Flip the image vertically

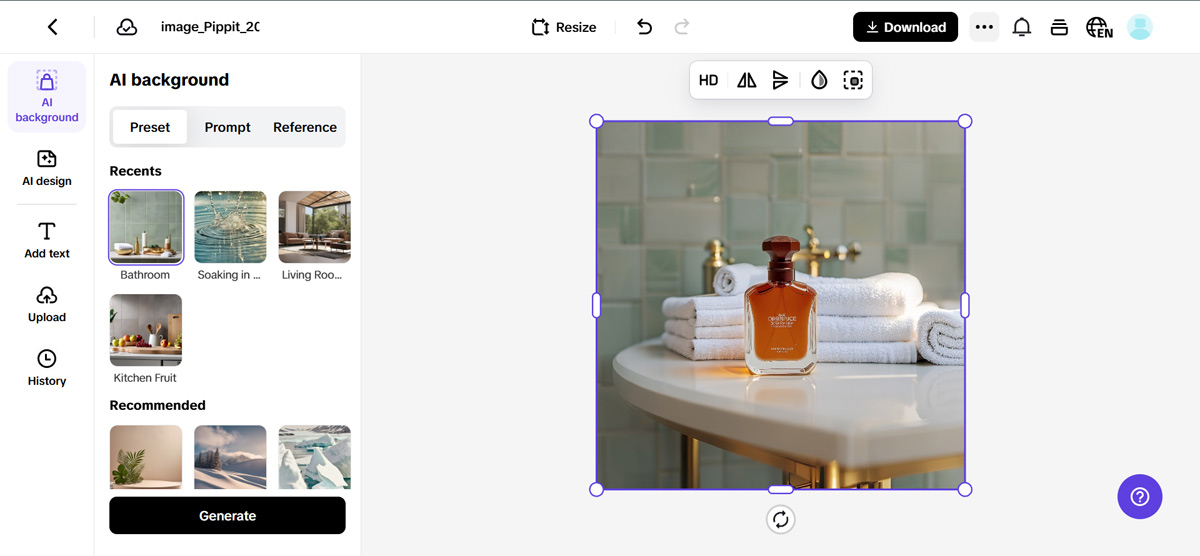click(781, 81)
